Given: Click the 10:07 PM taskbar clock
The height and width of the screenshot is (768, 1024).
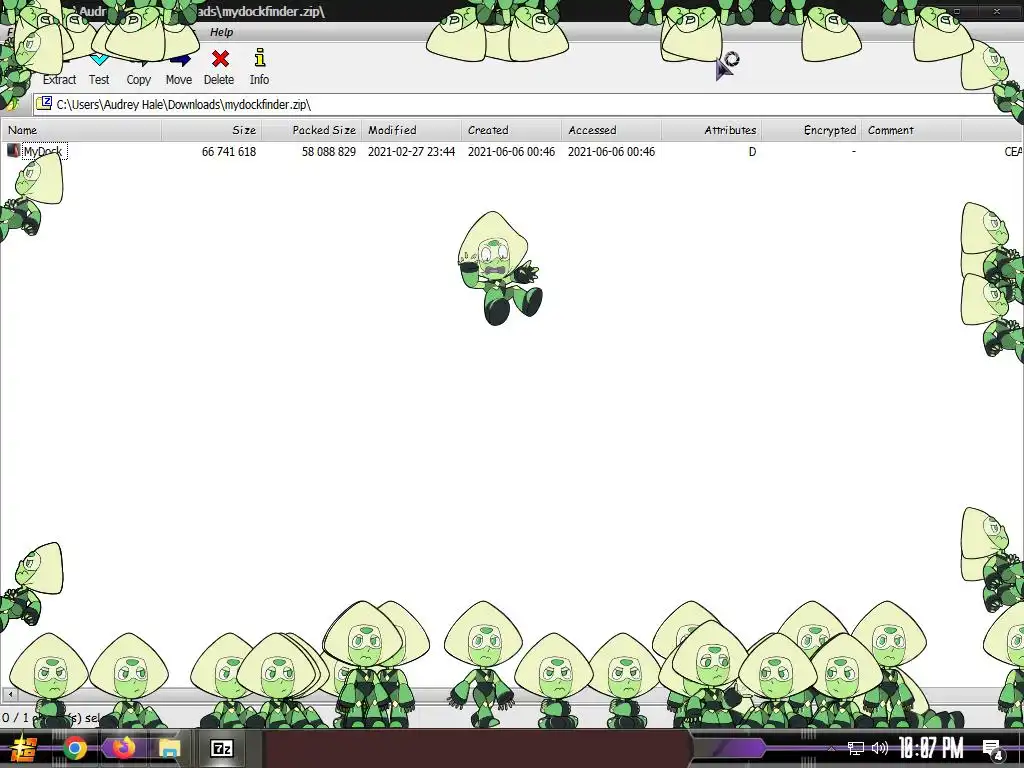Looking at the screenshot, I should click(x=931, y=748).
